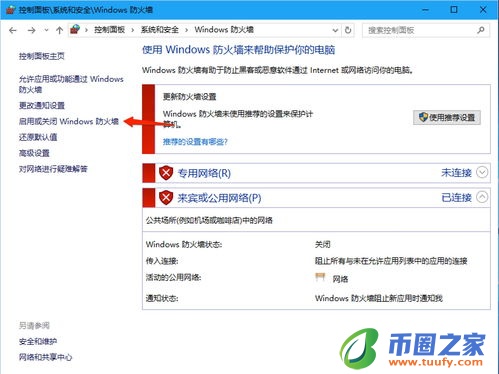This screenshot has width=499, height=374.
Task: Click the red shield icon beside 来宾或公用网络
Action: coord(166,198)
